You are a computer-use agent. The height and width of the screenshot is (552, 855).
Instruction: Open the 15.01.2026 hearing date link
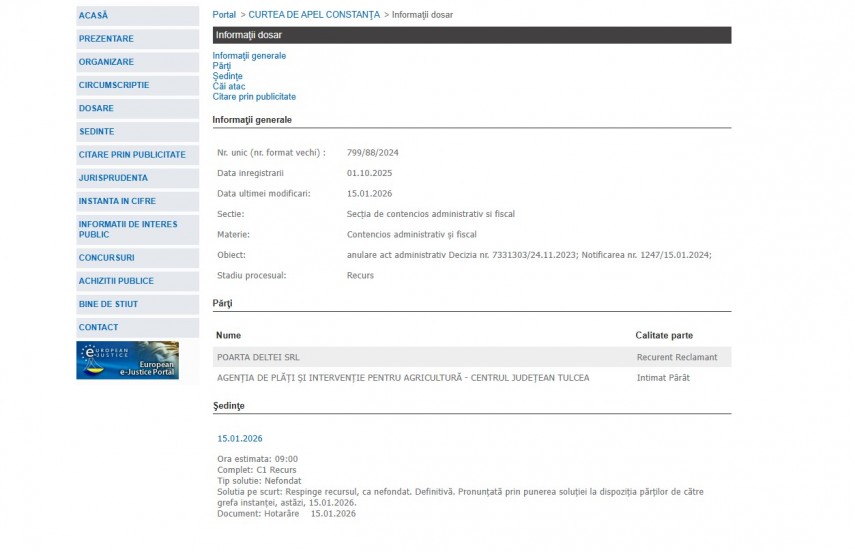point(239,438)
